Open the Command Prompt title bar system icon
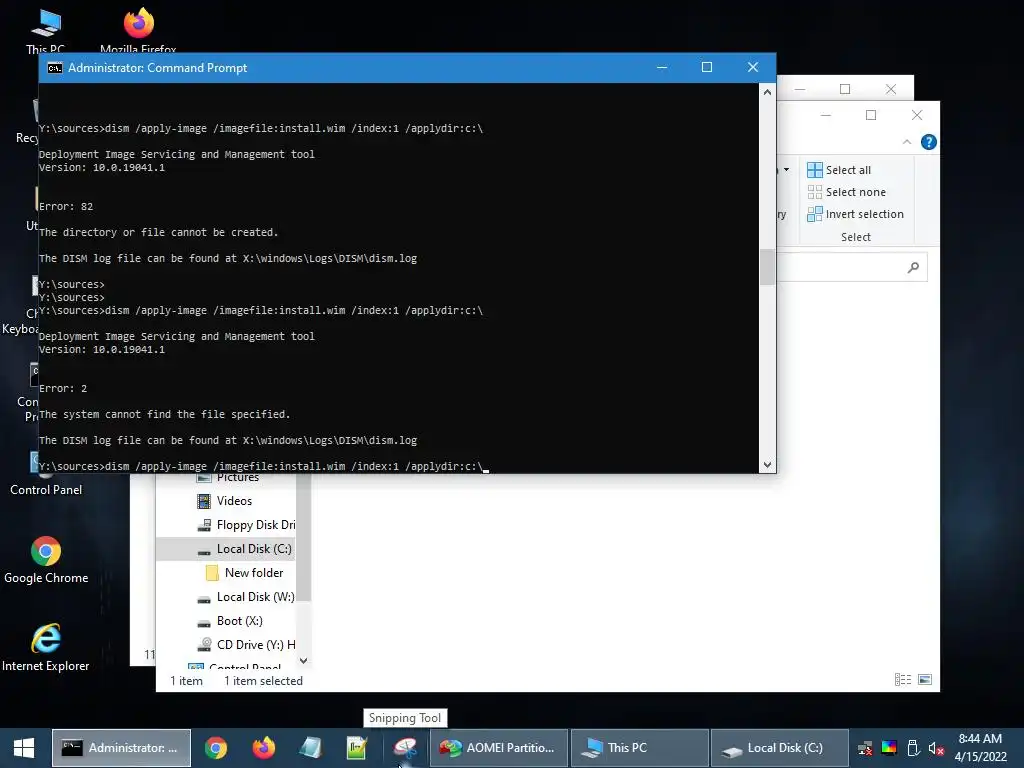 click(55, 68)
